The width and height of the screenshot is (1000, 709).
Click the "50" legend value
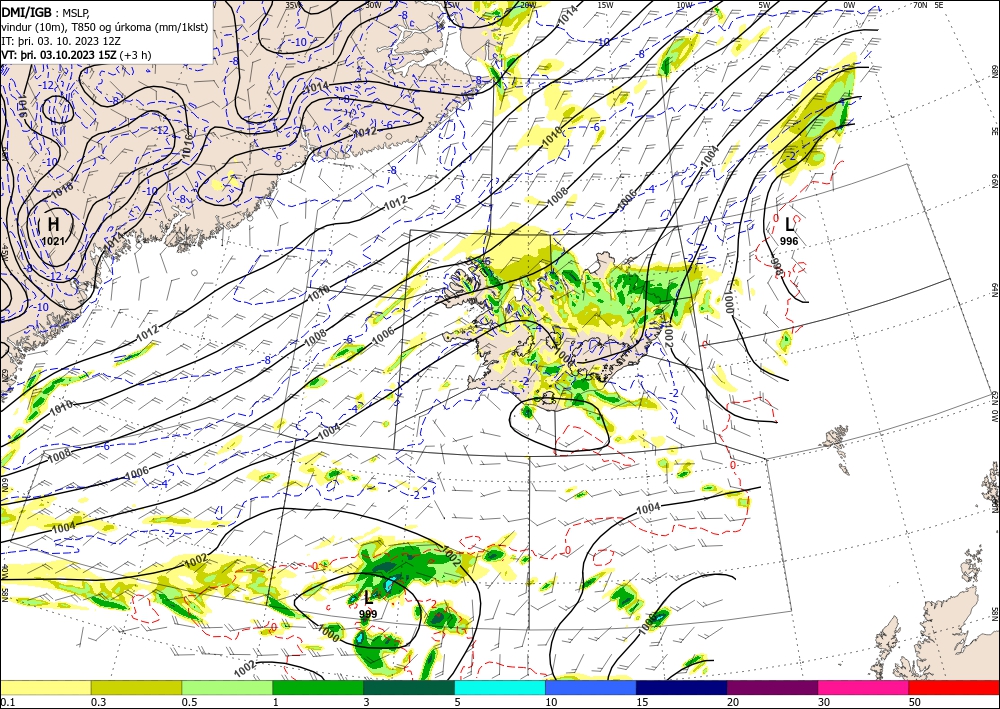pos(915,702)
